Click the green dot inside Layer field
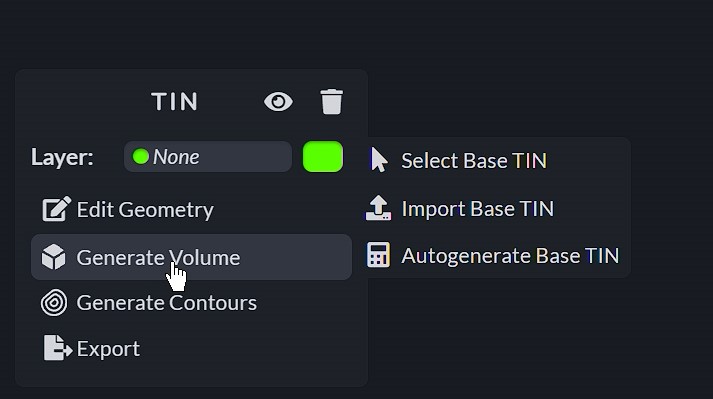The image size is (713, 399). [141, 157]
